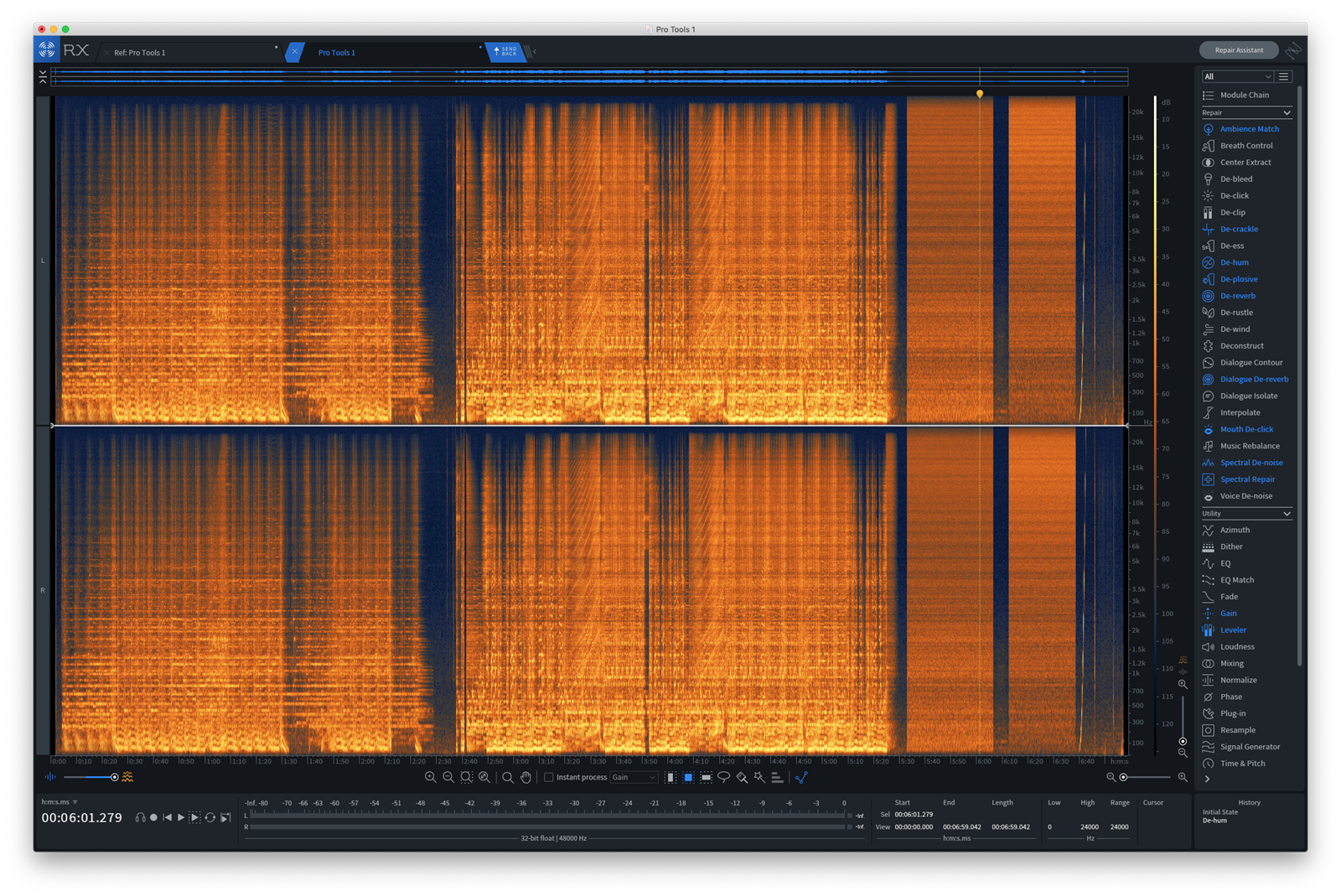Switch to the Ref: Pro Tools 1 tab

click(x=140, y=53)
